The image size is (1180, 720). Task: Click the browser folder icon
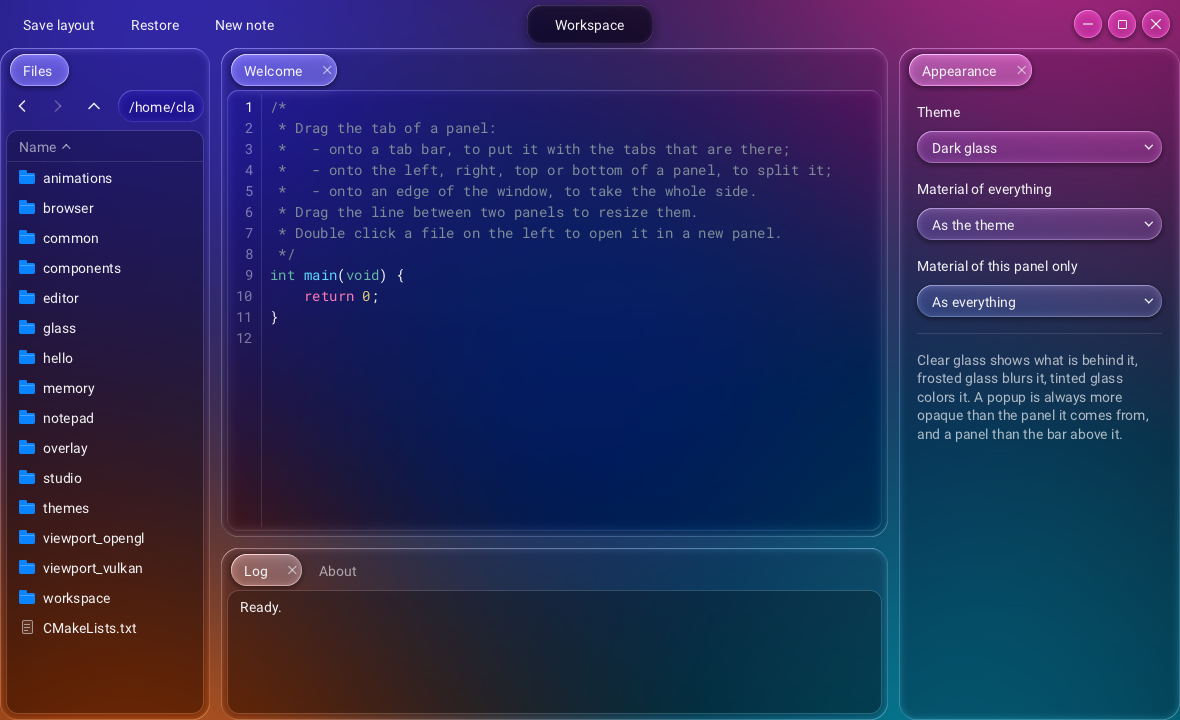pos(27,208)
